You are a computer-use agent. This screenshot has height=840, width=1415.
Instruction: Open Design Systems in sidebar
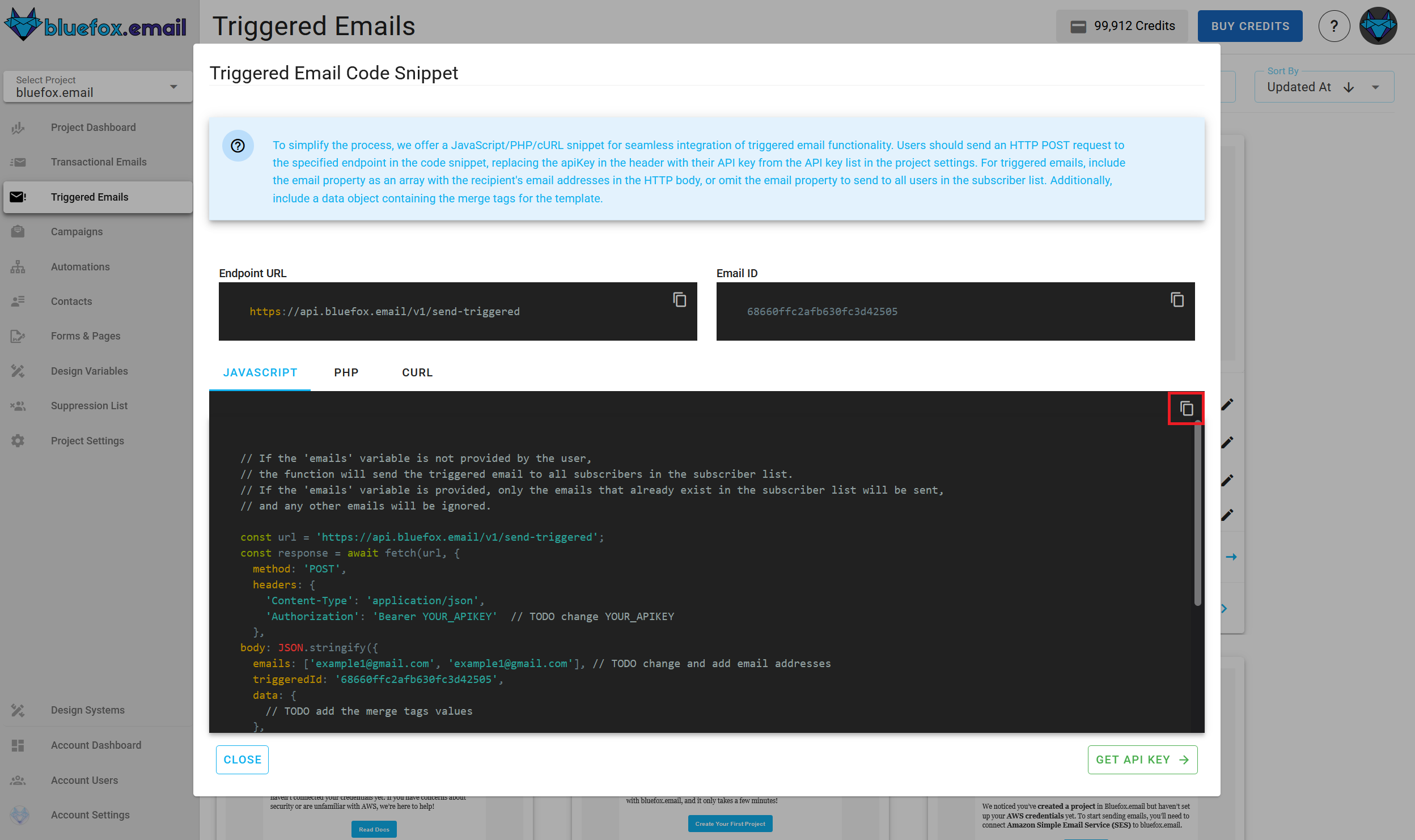pyautogui.click(x=98, y=710)
